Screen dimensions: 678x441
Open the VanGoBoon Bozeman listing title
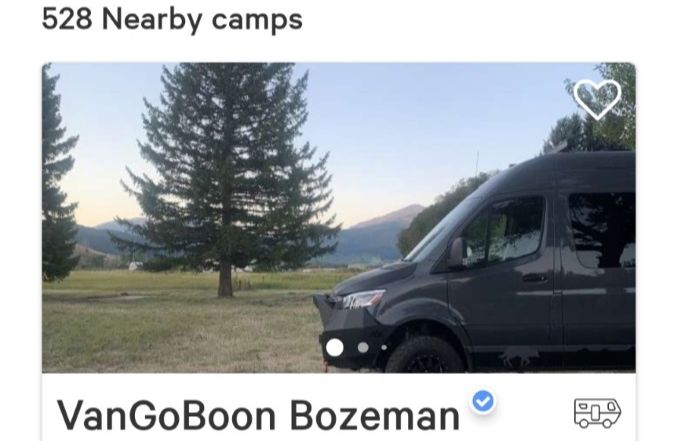coord(258,415)
